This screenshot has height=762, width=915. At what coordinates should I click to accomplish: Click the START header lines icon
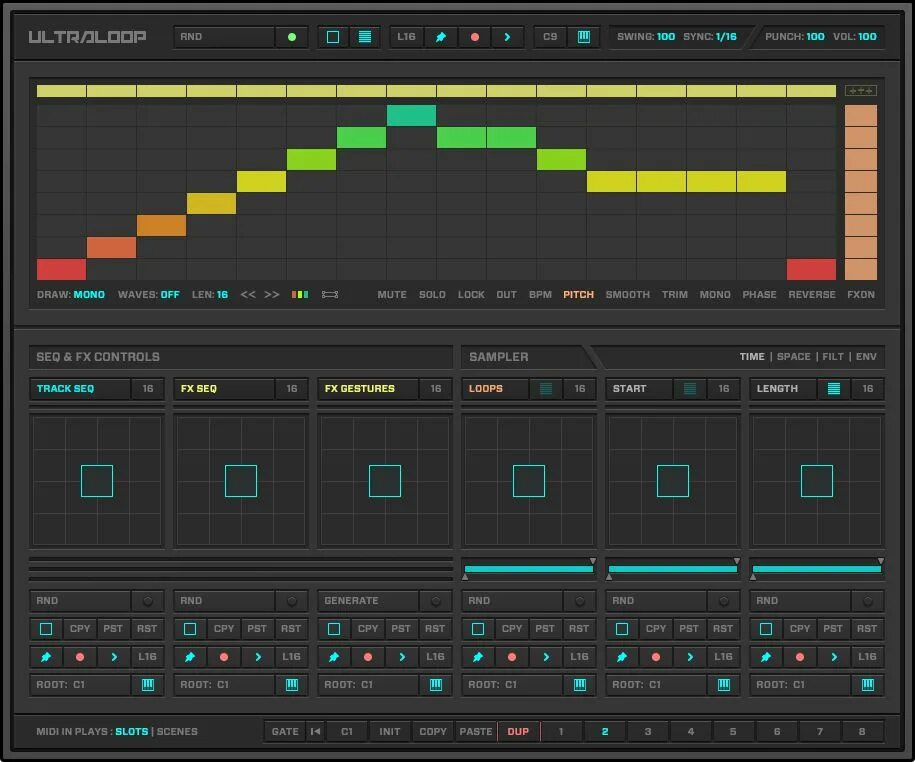click(690, 389)
